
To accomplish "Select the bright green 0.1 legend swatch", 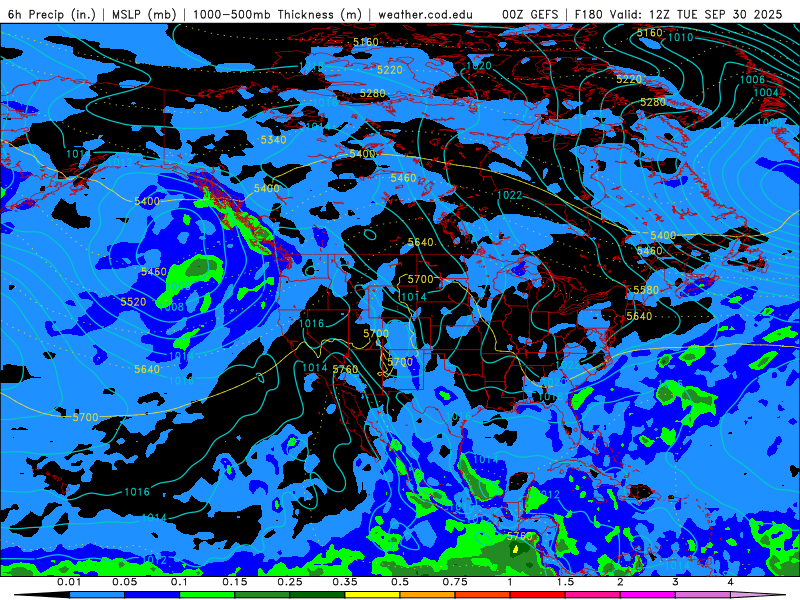I will [207, 595].
